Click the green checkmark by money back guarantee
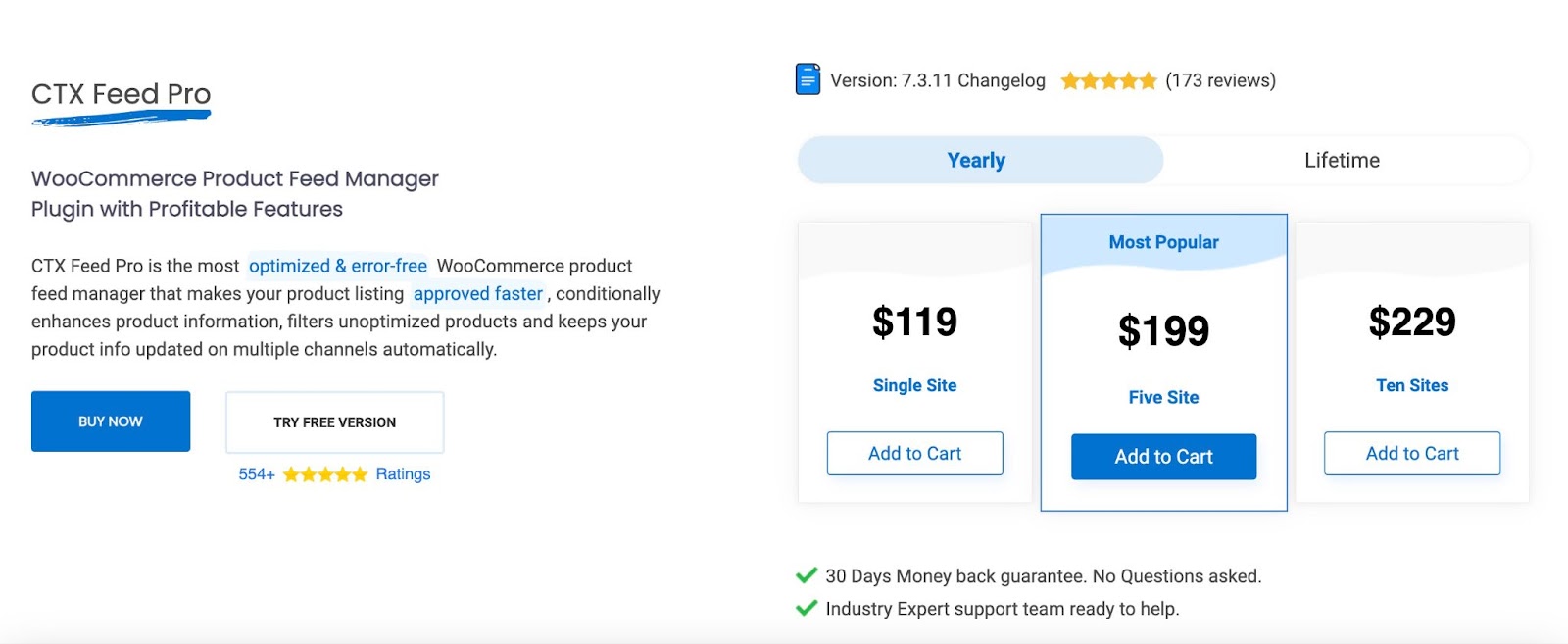This screenshot has width=1568, height=644. click(807, 575)
